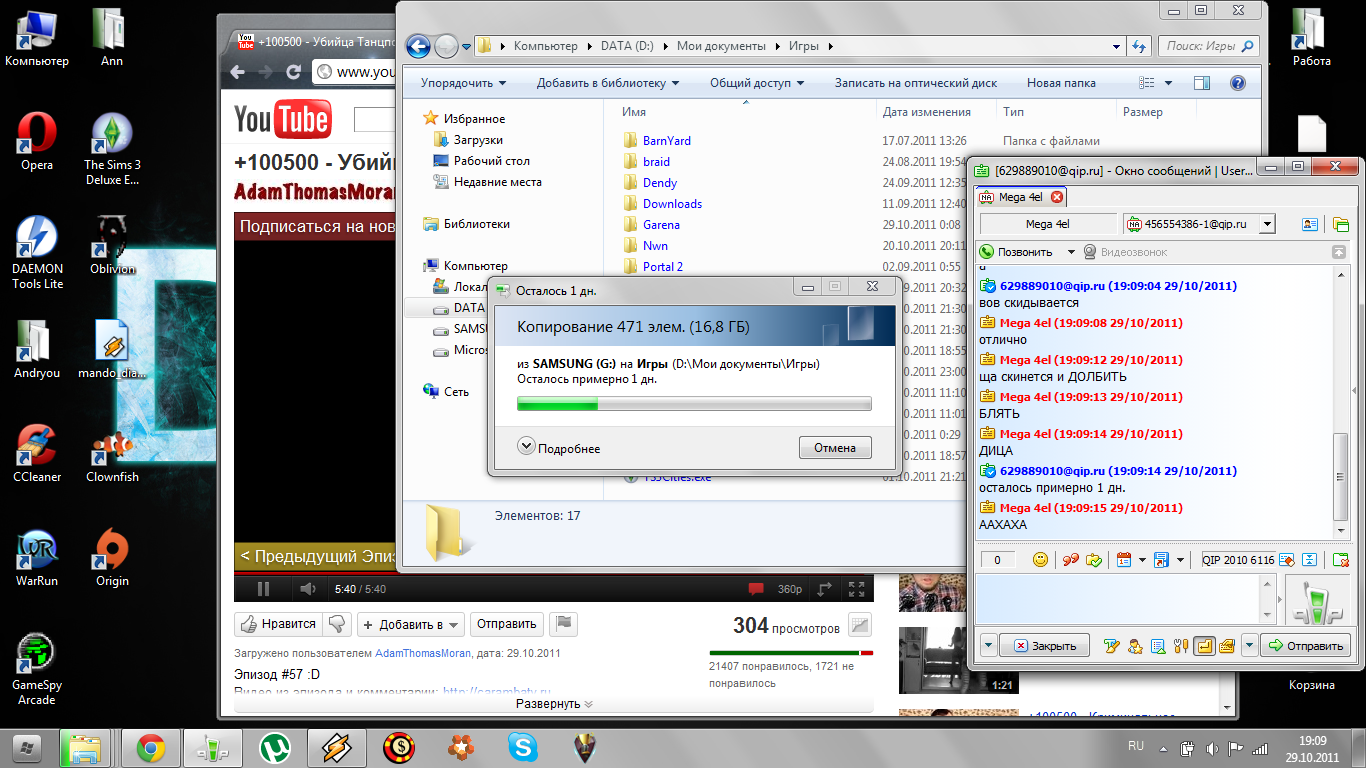Open Opera desktop shortcut
Screen dimensions: 1366x768
[x=37, y=143]
